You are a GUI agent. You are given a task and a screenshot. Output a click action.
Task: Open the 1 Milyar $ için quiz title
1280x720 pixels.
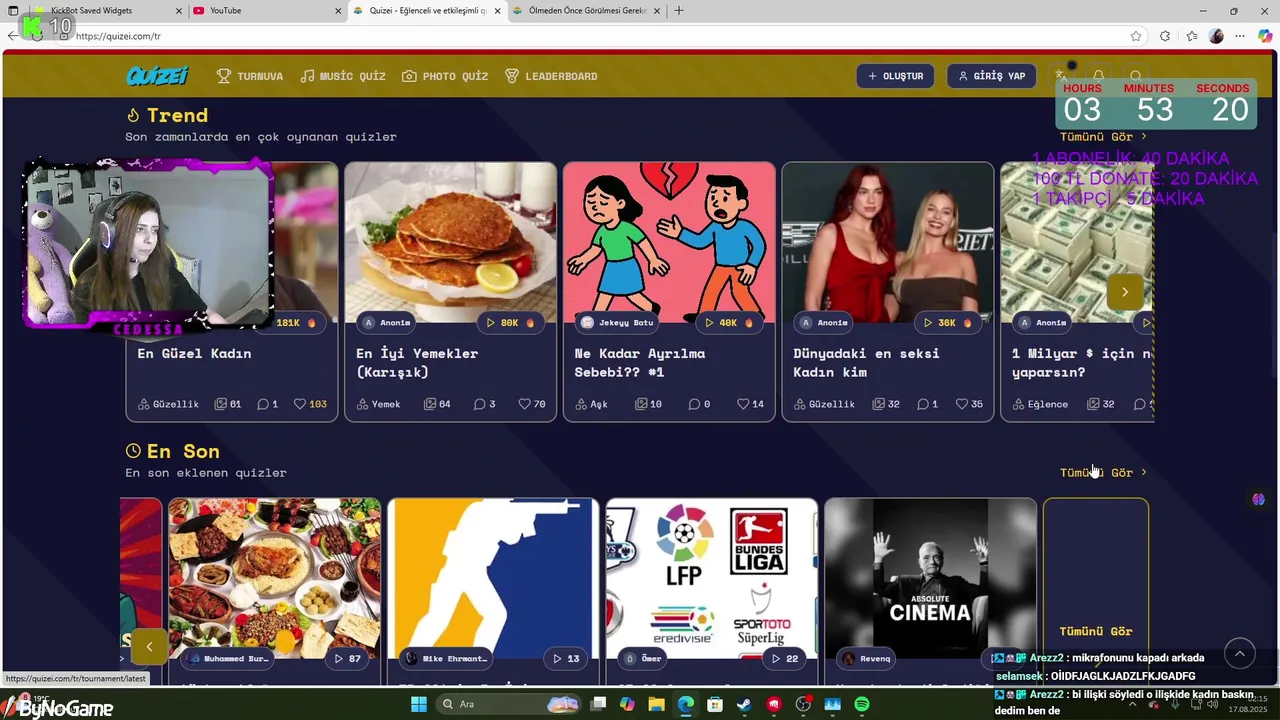click(1081, 362)
